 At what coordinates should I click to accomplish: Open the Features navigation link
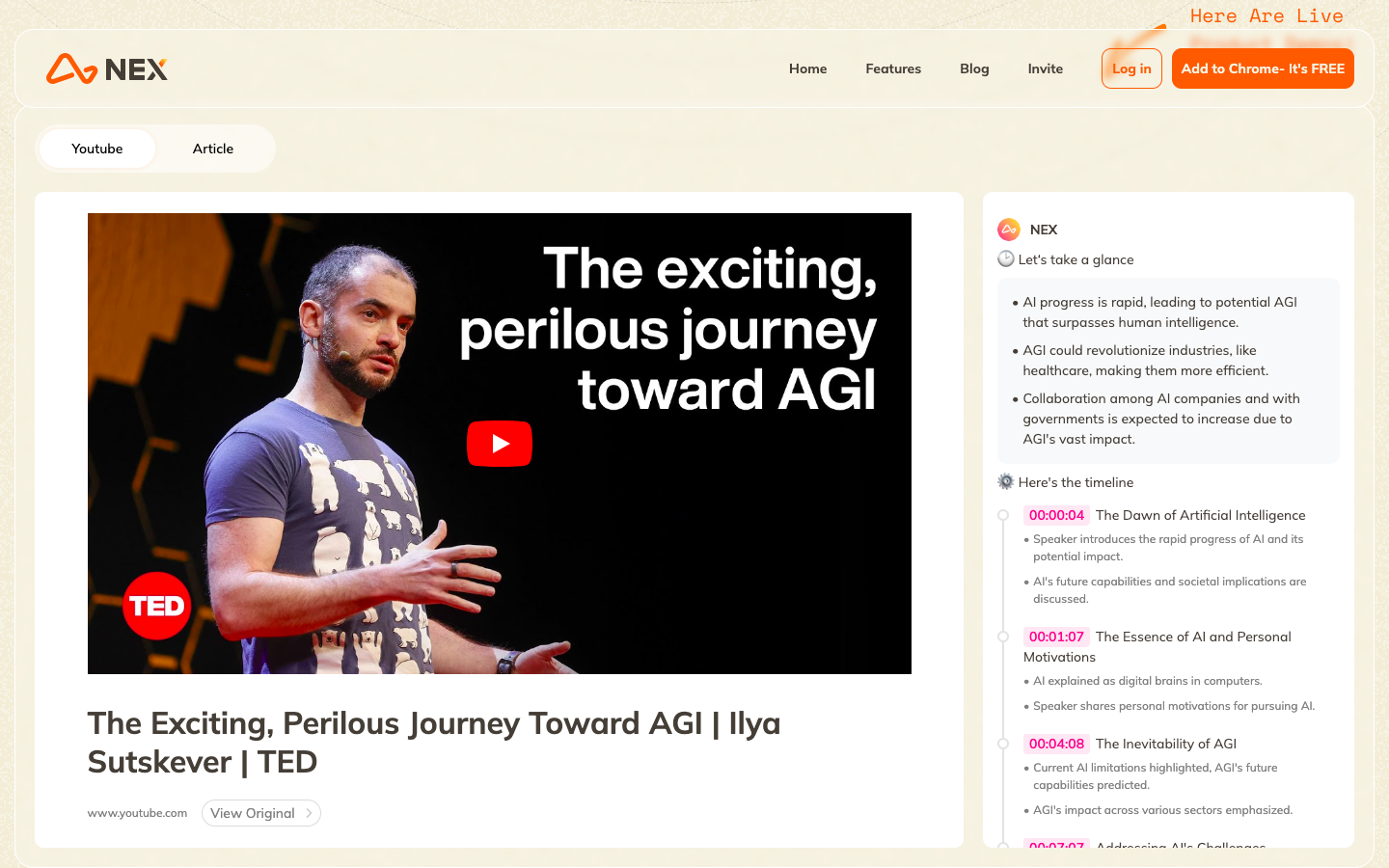[x=893, y=68]
